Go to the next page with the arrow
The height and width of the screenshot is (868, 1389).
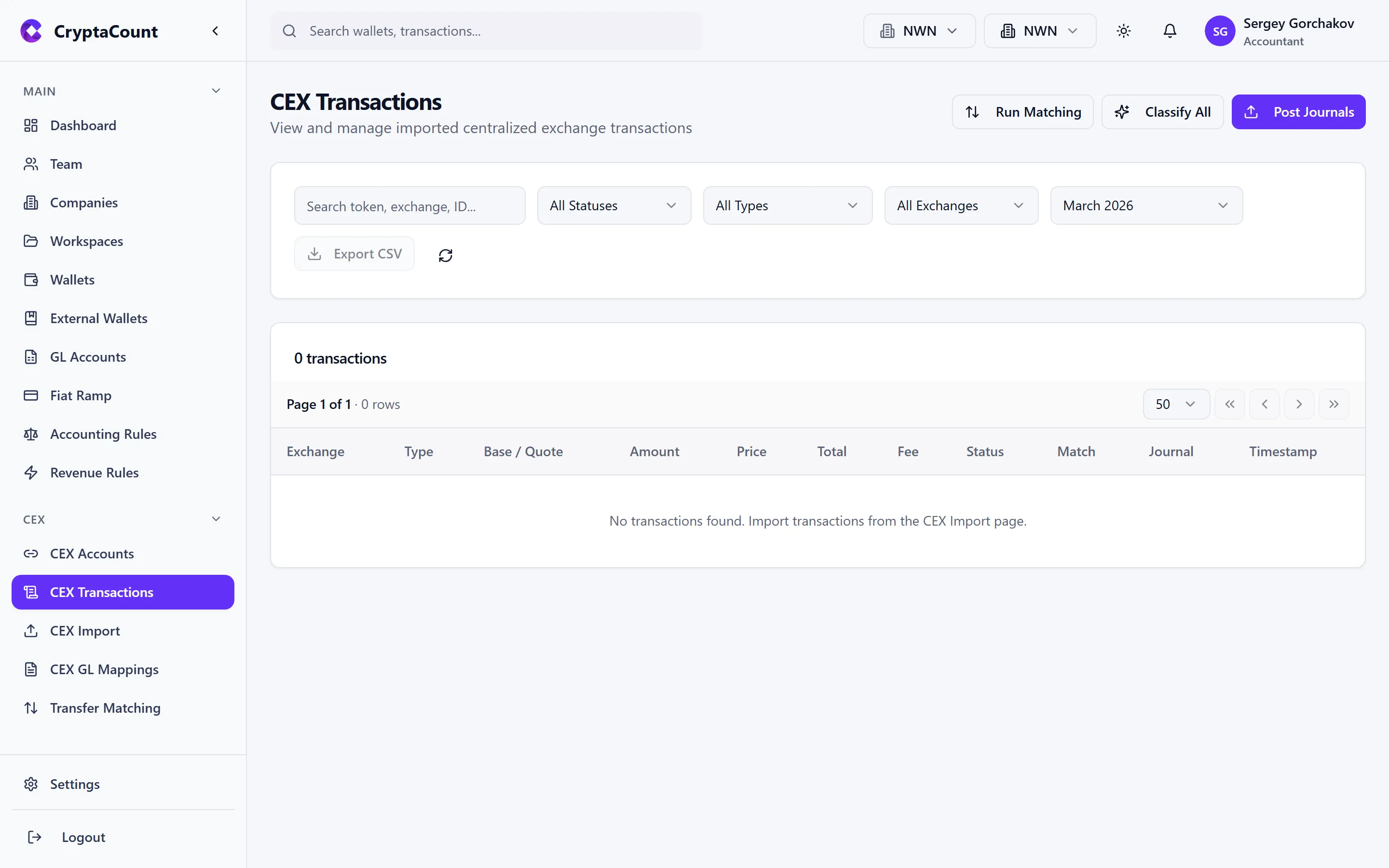(1299, 404)
